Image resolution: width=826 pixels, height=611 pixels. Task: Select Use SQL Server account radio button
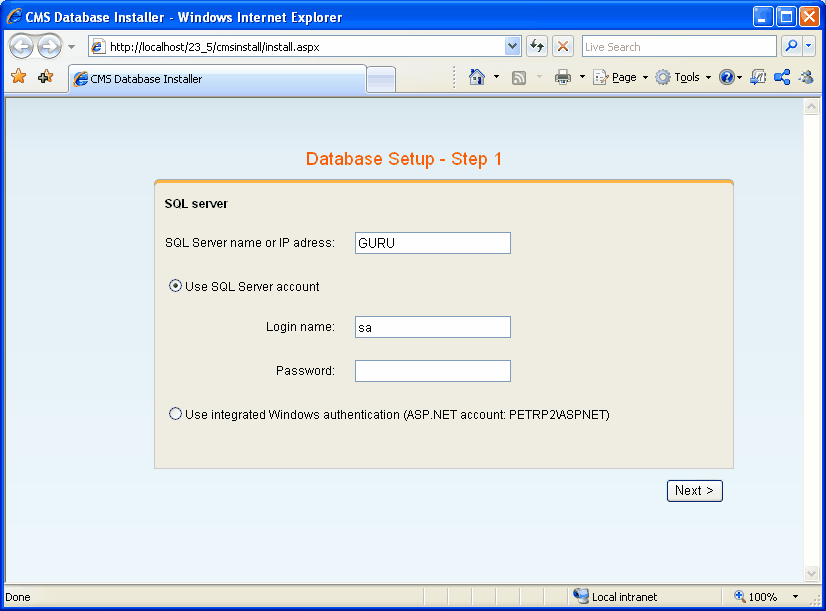tap(175, 286)
